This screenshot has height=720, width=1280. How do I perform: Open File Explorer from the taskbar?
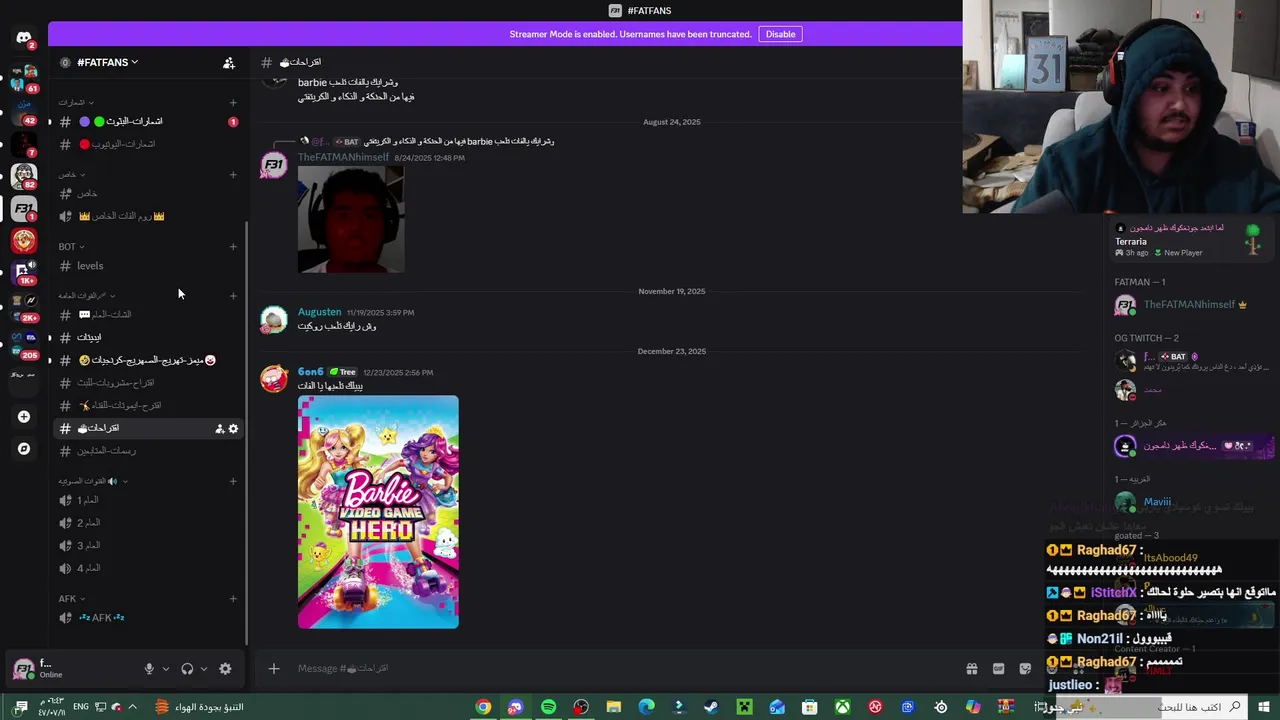pyautogui.click(x=614, y=707)
